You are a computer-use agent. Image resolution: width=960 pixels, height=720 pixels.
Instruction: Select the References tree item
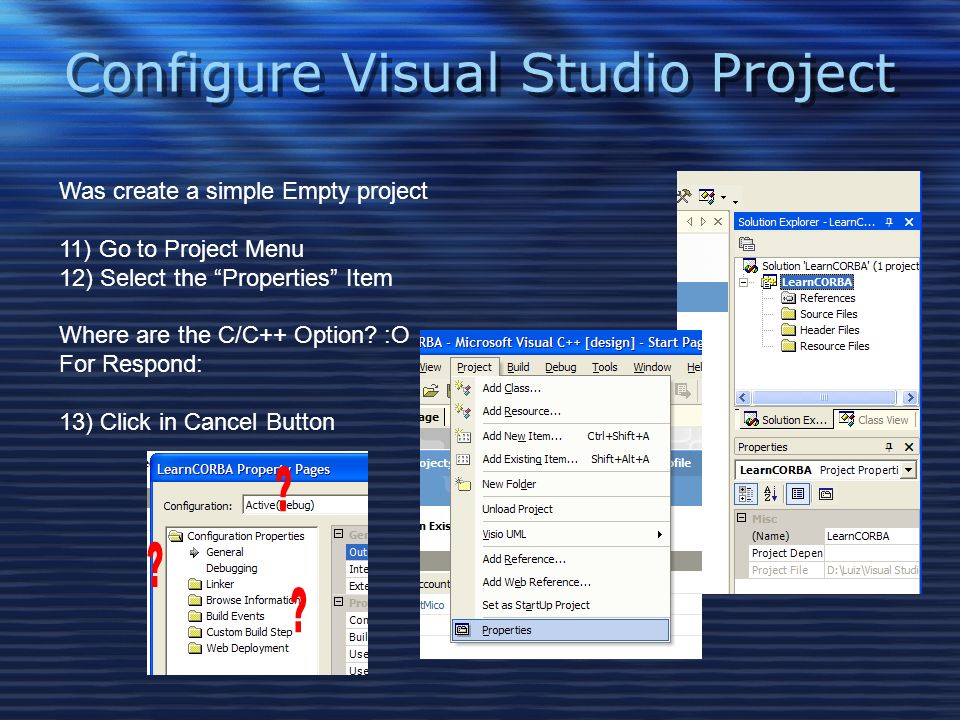(827, 298)
